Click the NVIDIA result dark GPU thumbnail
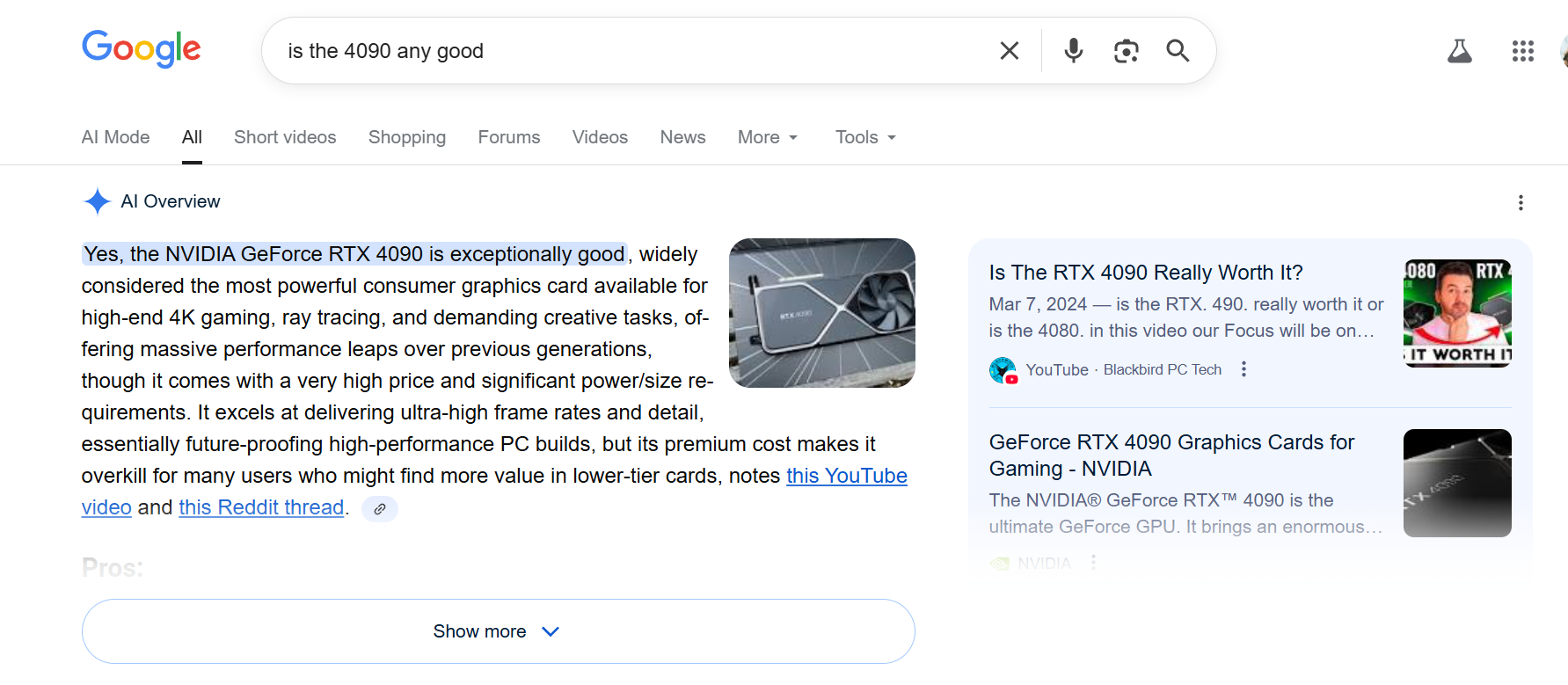1568x685 pixels. [x=1457, y=483]
